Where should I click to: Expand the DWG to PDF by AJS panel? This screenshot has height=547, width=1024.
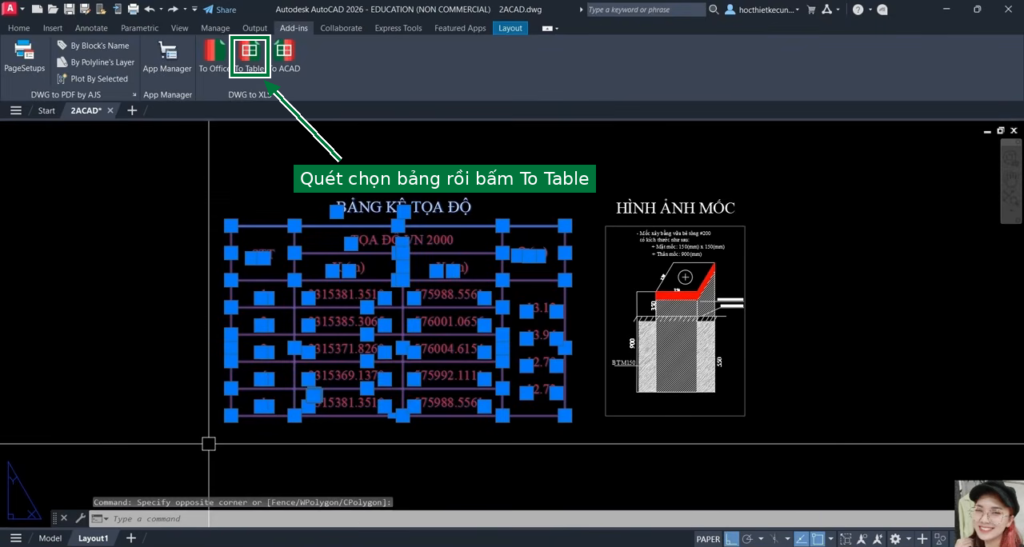tap(135, 95)
